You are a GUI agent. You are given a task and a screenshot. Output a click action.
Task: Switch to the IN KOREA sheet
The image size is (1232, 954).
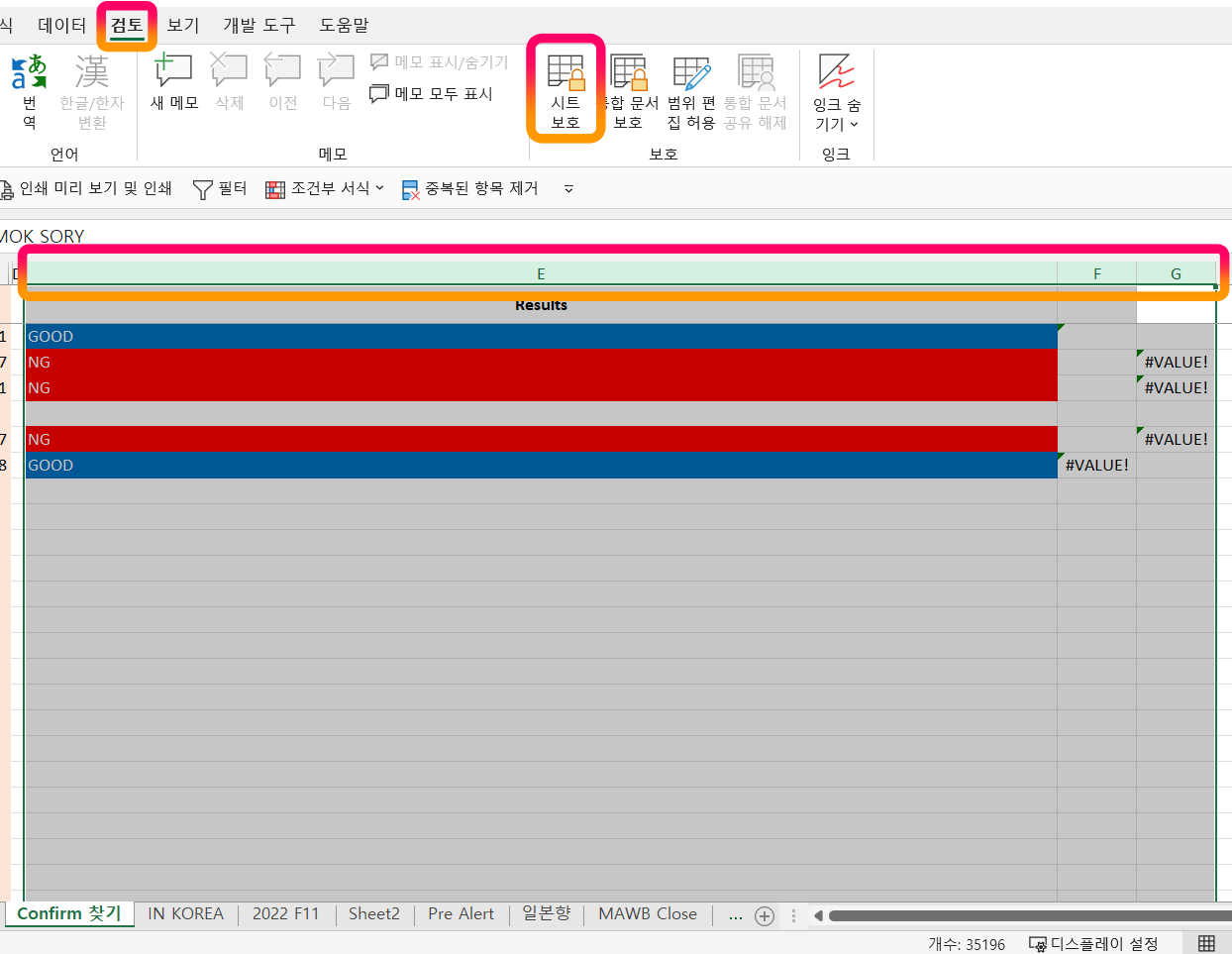(185, 913)
